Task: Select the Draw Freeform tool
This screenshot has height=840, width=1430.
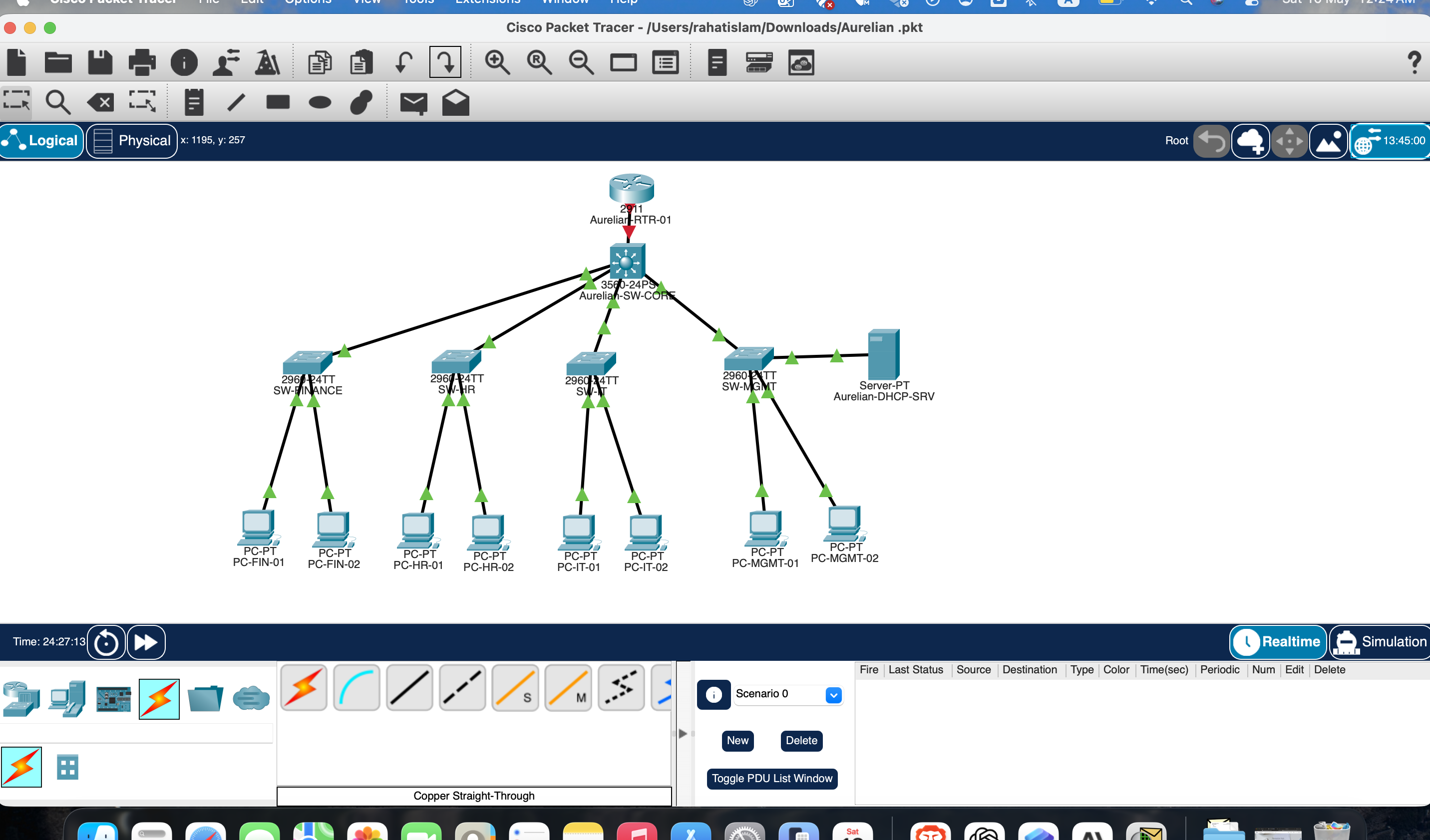Action: coord(361,103)
